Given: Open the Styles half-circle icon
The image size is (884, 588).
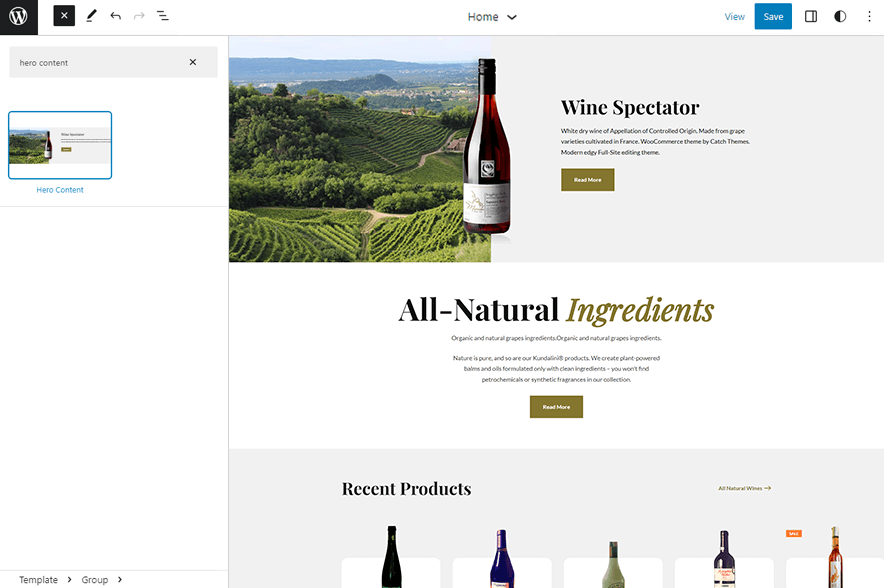Looking at the screenshot, I should pos(840,16).
